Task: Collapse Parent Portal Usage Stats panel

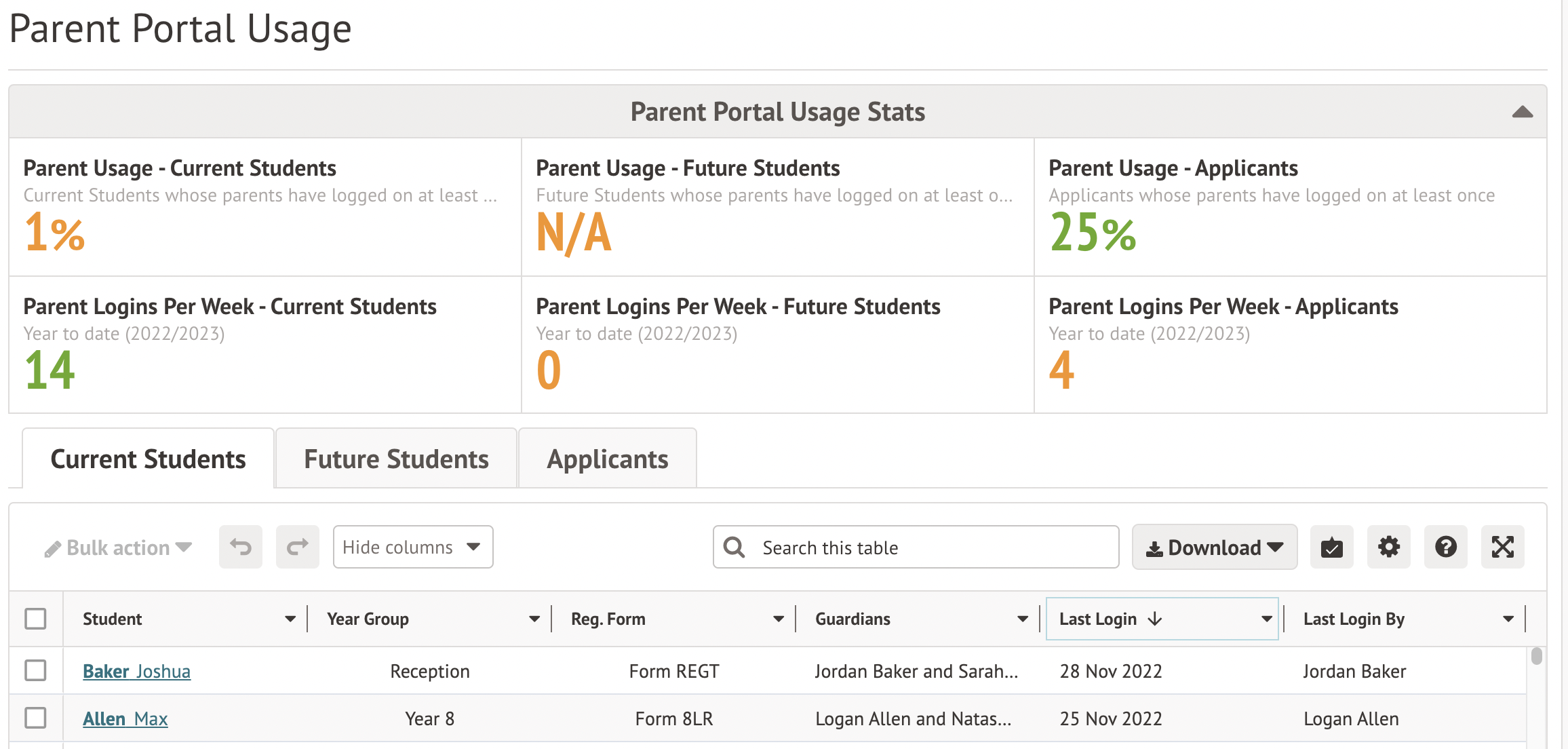Action: click(1522, 112)
